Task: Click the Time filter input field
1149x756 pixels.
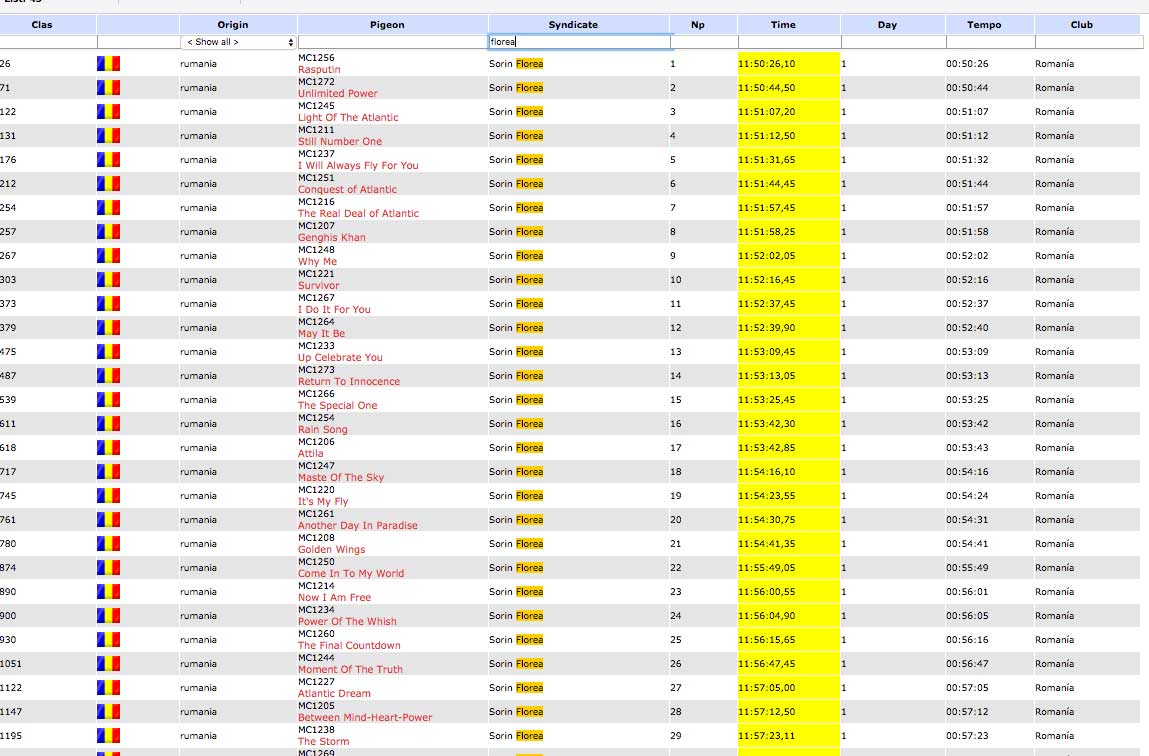Action: pyautogui.click(x=789, y=42)
